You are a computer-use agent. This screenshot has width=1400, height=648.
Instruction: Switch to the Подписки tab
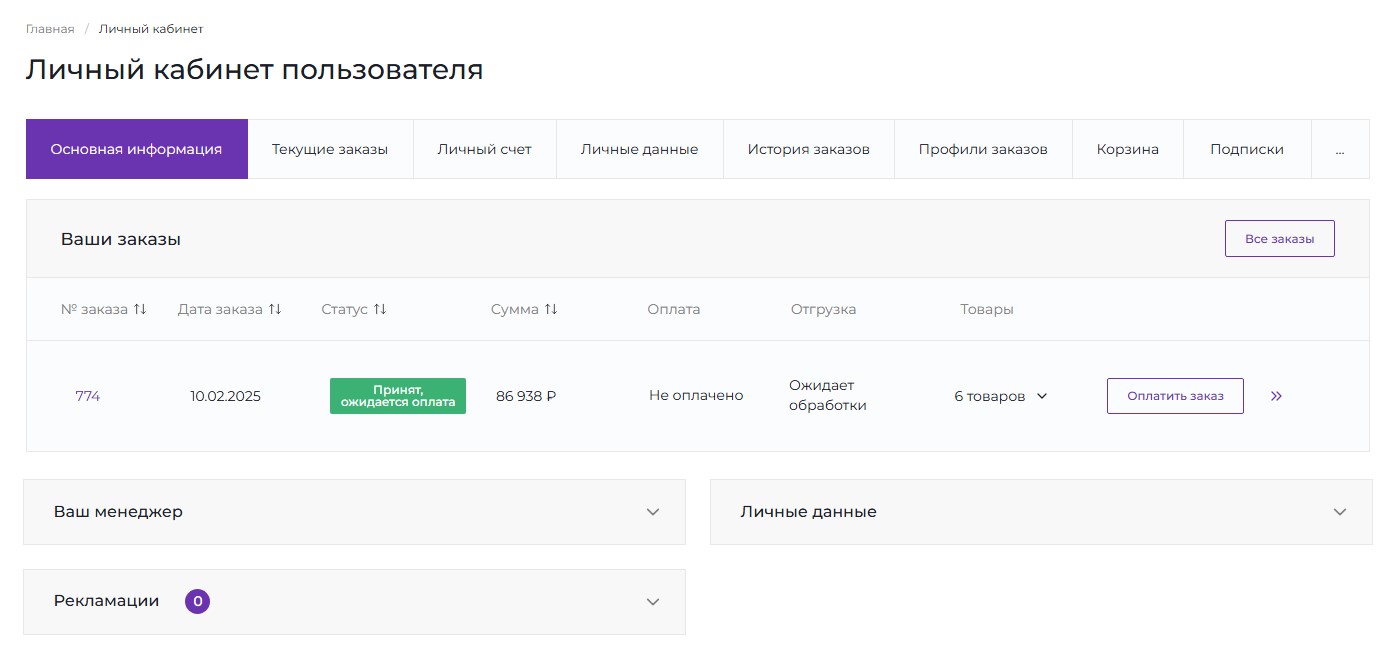click(1246, 148)
